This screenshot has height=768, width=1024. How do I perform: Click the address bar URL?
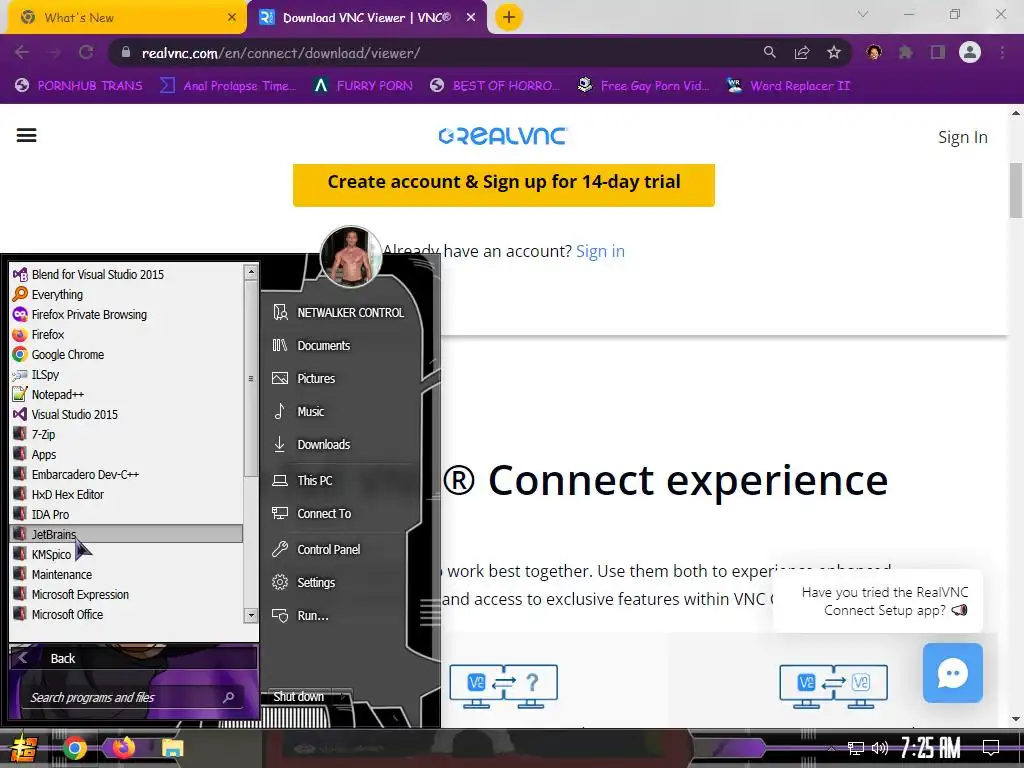tap(281, 54)
